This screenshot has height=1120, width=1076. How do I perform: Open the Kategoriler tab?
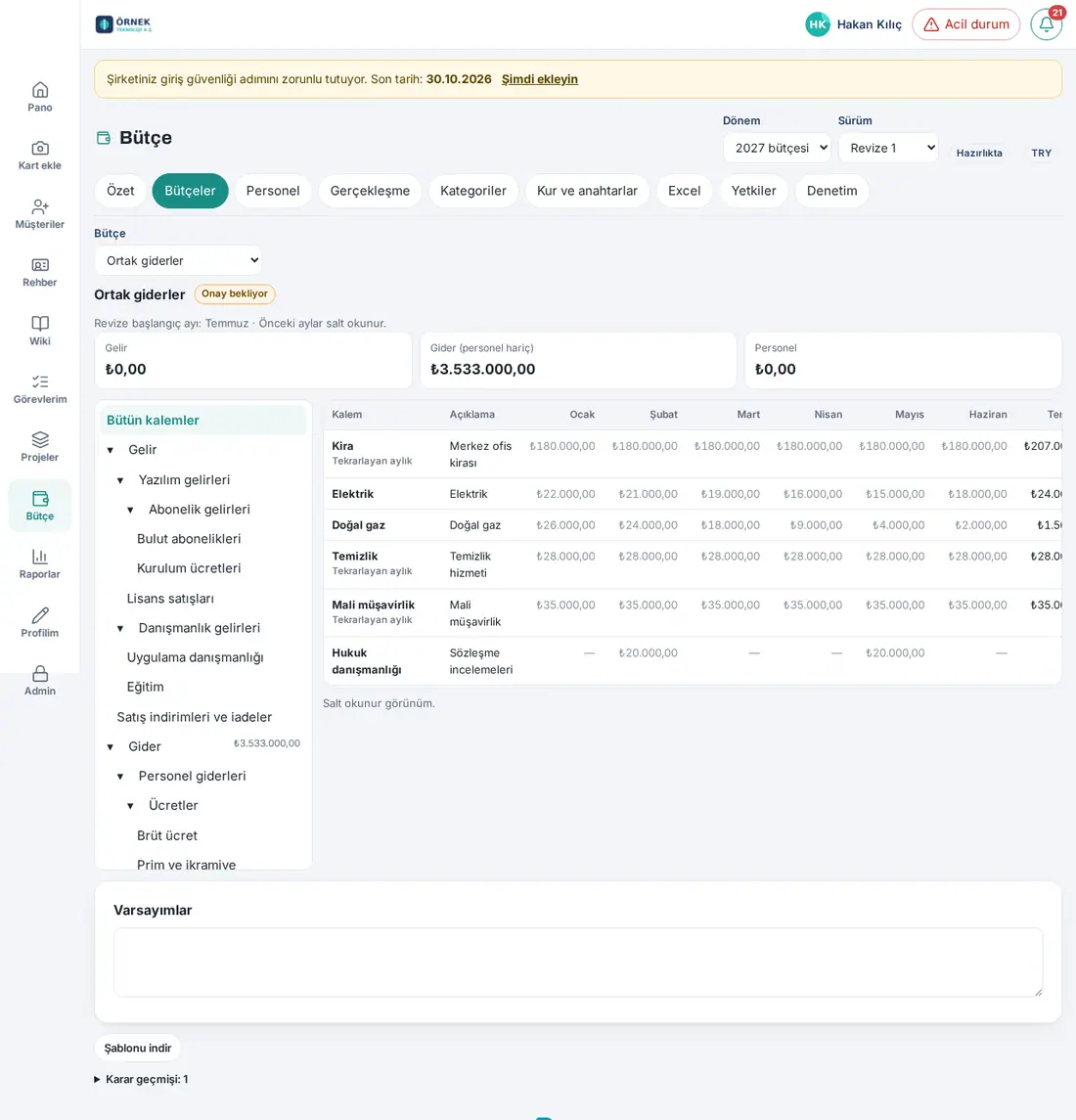pyautogui.click(x=473, y=191)
